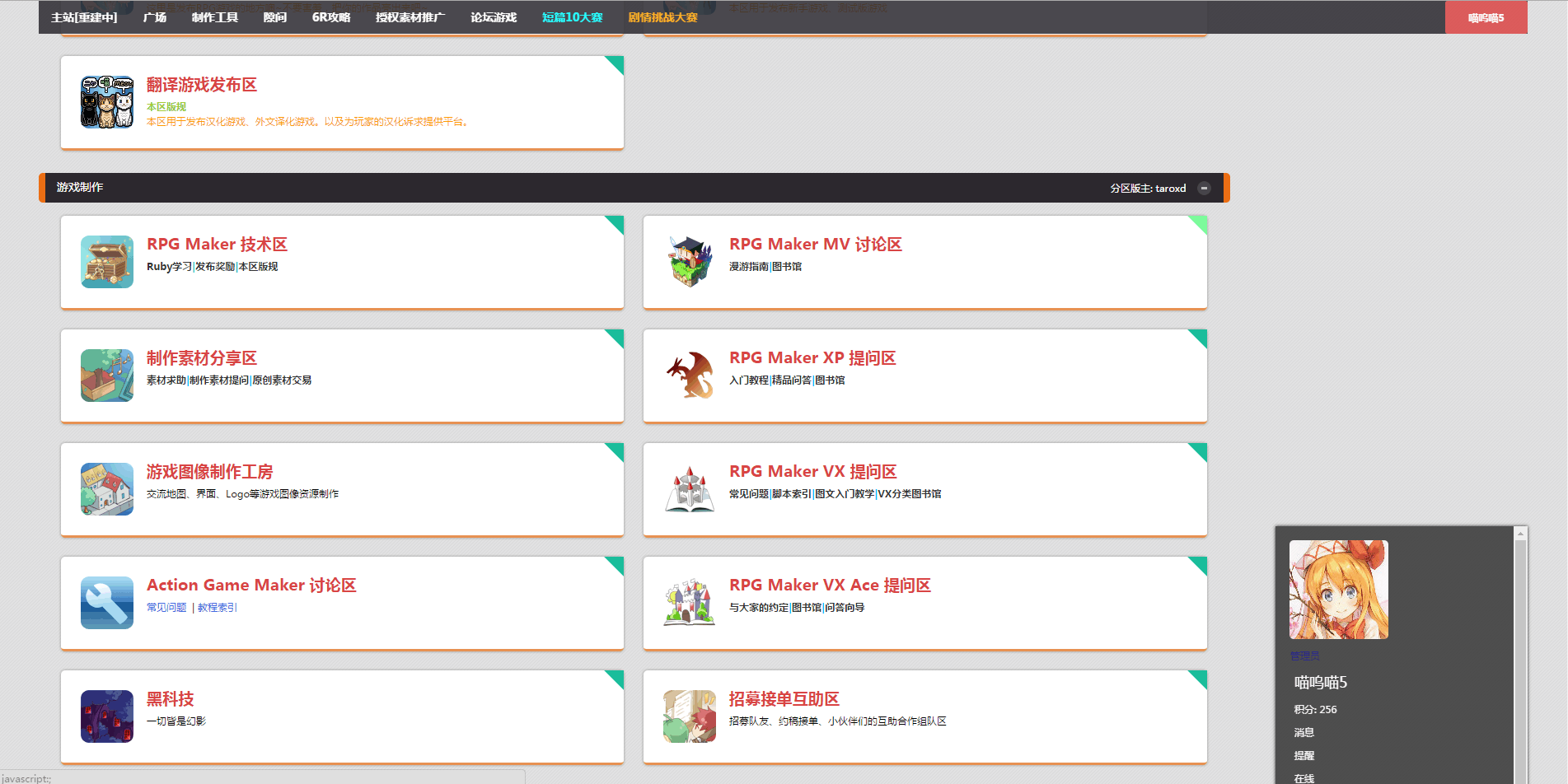
Task: Click the user panel scrollbar up arrow
Action: (1521, 534)
